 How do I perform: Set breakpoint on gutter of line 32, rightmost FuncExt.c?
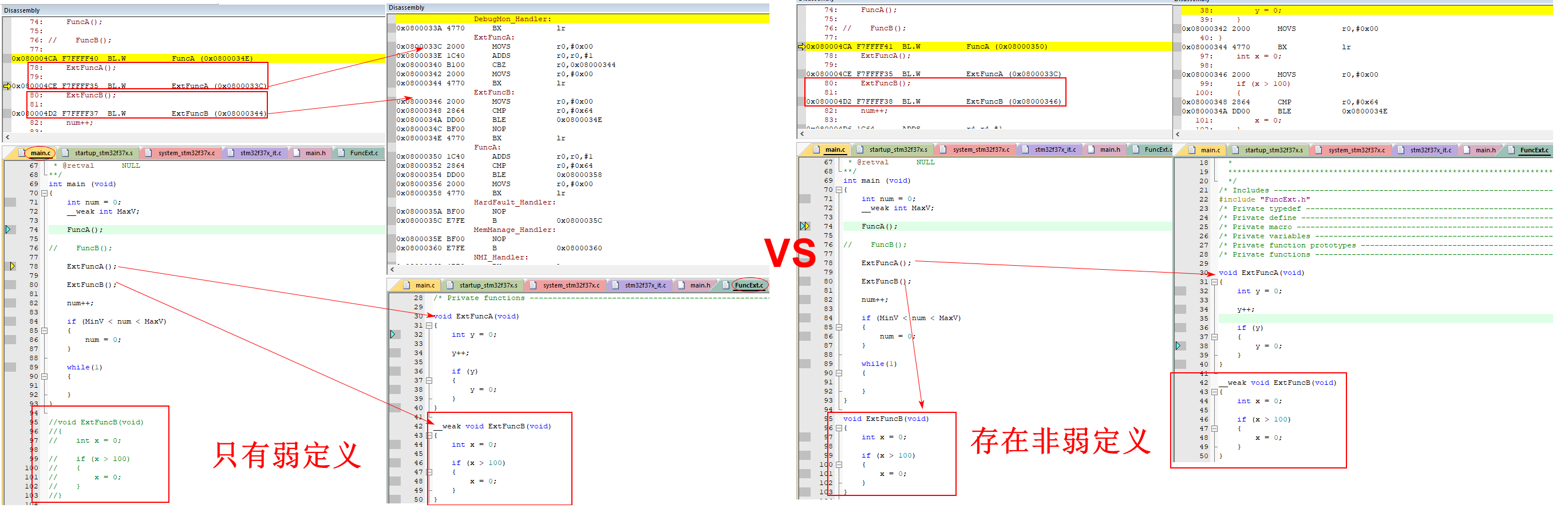coord(1180,291)
